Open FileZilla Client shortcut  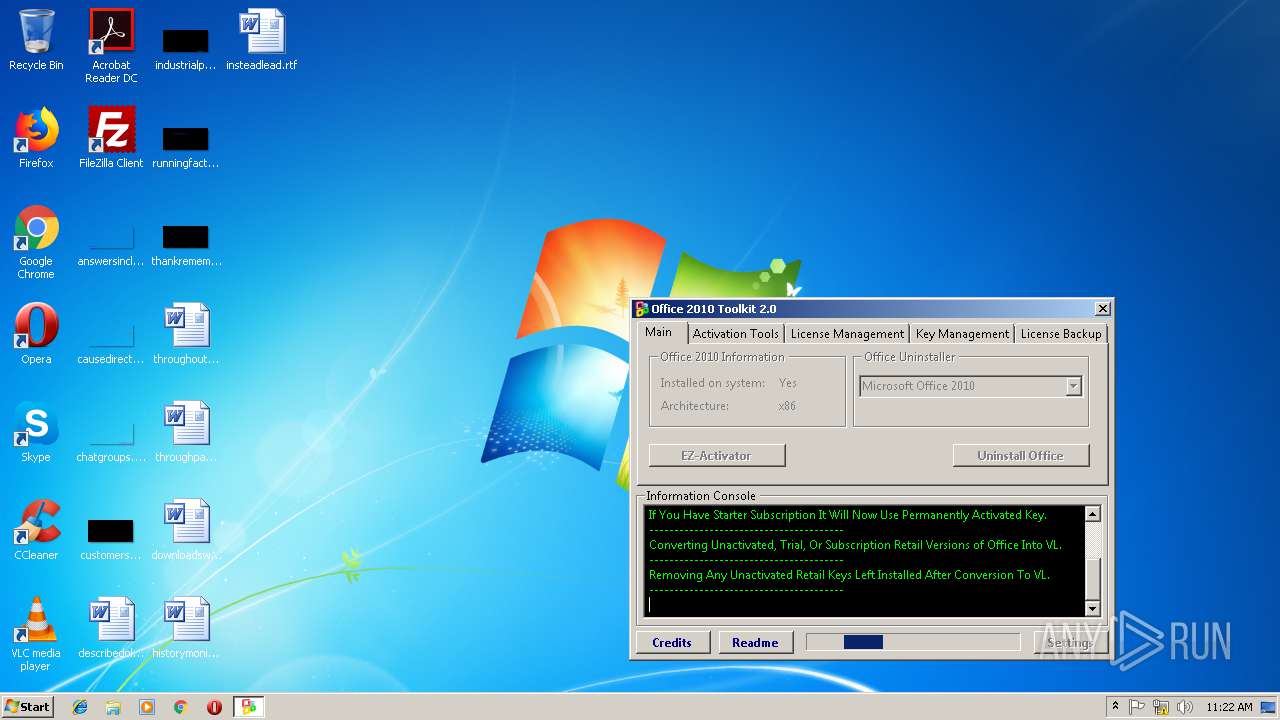tap(111, 138)
